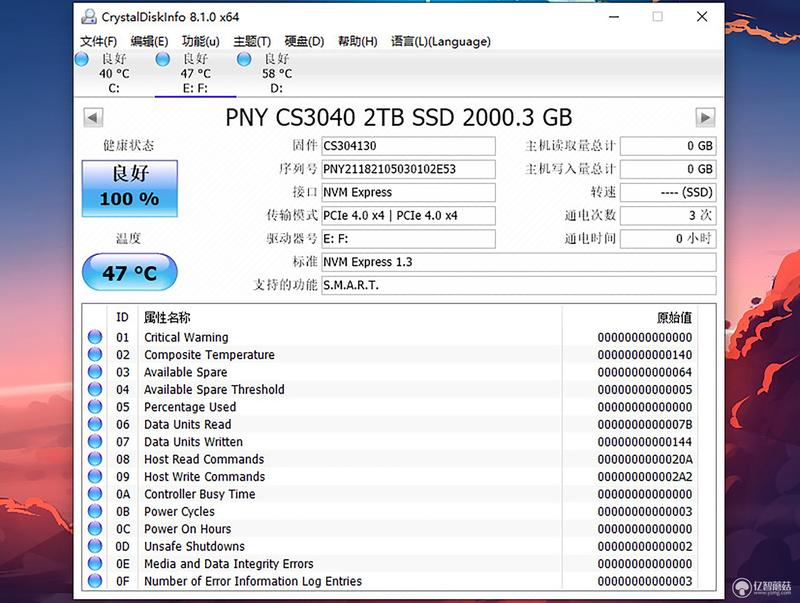Open the 主题(T) menu

(x=252, y=41)
